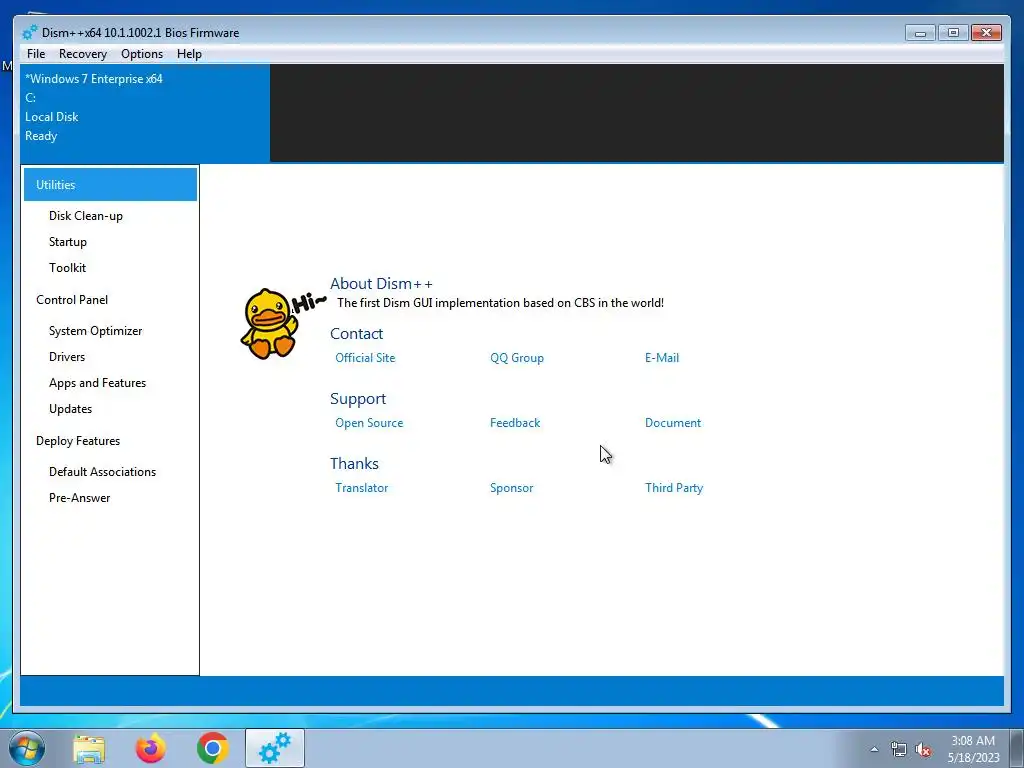
Task: Show hidden tray icons arrow
Action: click(x=874, y=749)
